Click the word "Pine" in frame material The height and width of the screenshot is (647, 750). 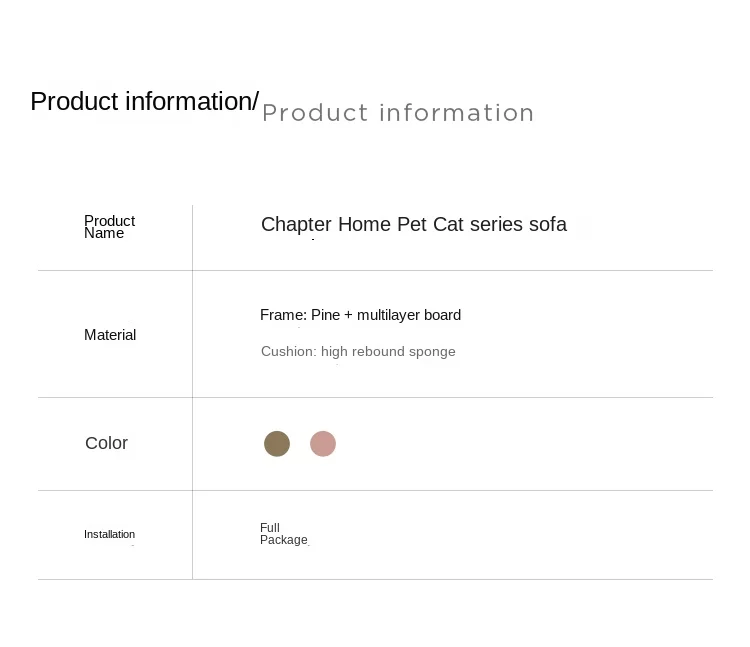[326, 315]
